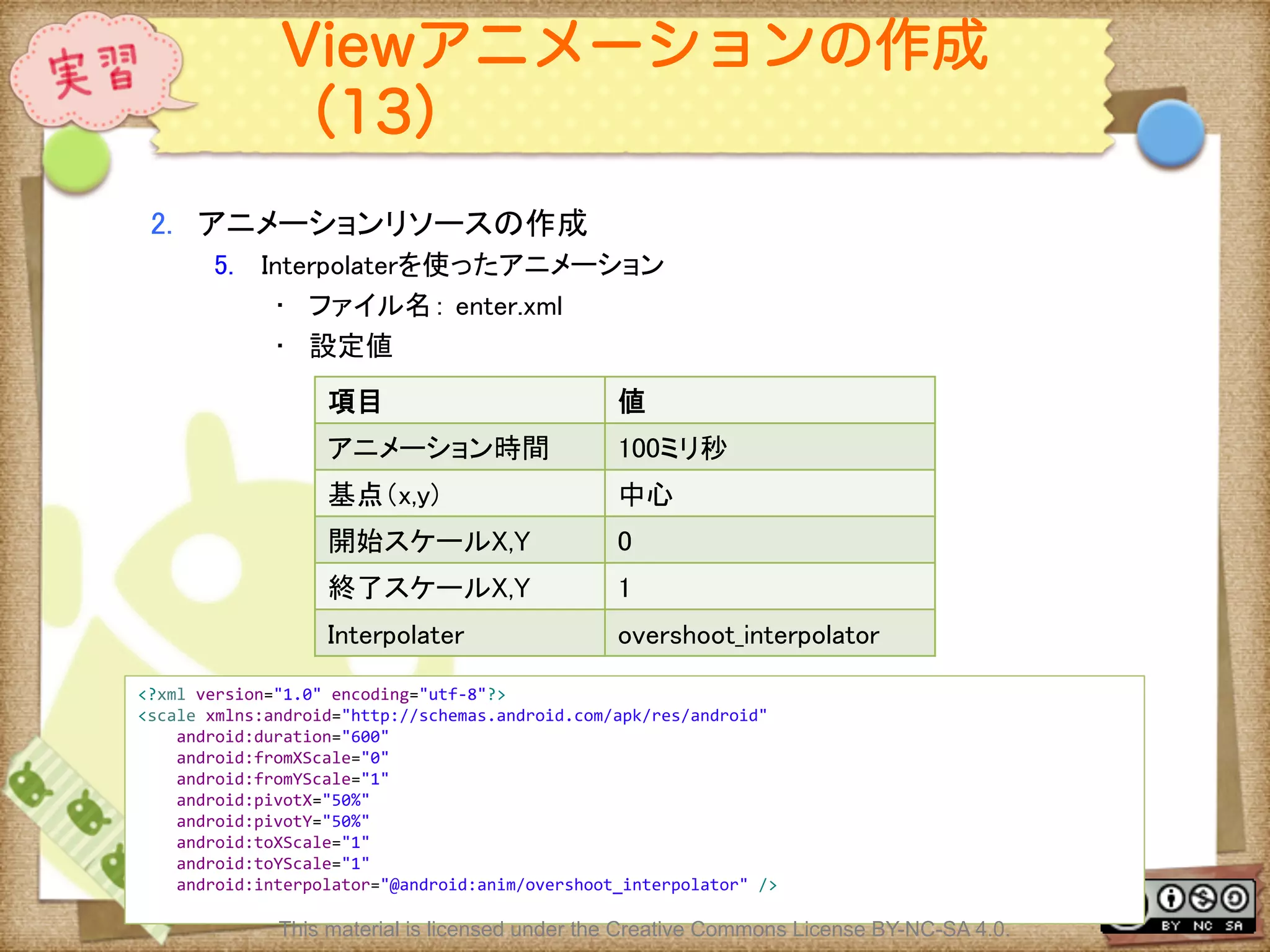The image size is (1270, 952).
Task: Click value 1 in 終了スケール row
Action: click(770, 586)
